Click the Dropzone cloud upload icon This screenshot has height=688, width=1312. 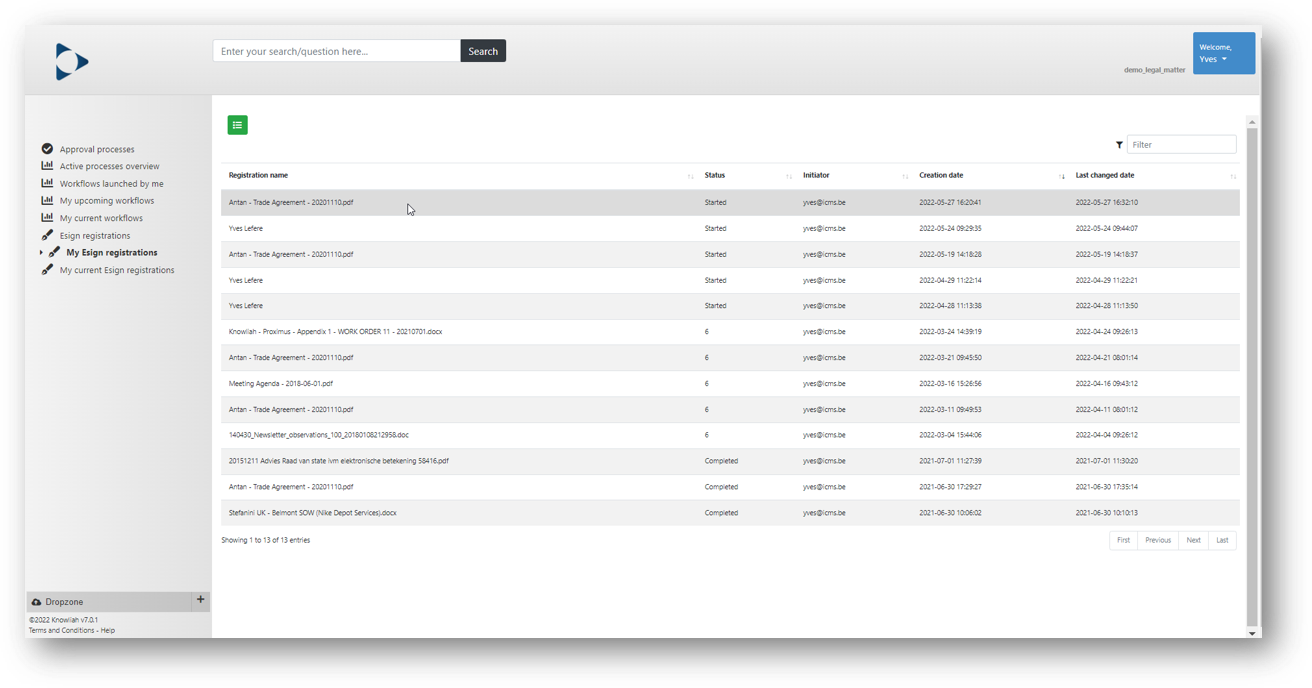[x=37, y=602]
